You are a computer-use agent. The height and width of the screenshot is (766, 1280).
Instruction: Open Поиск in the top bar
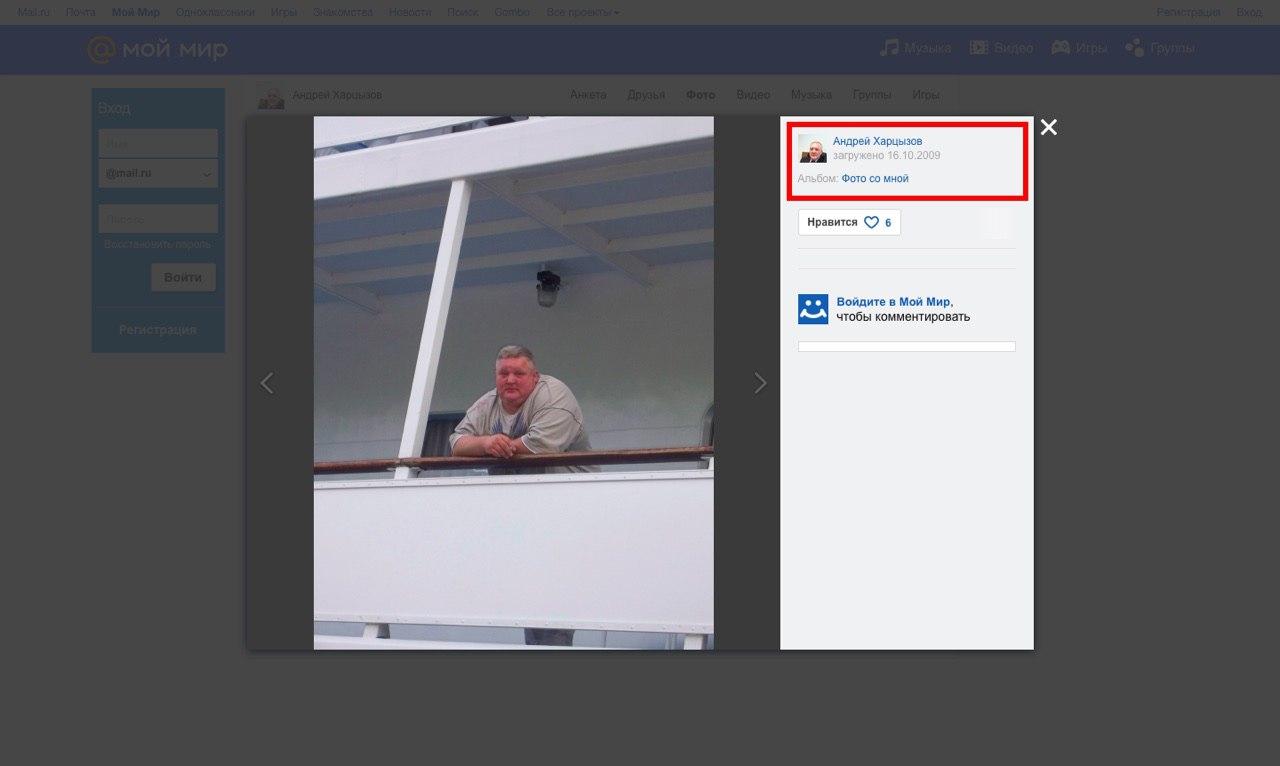(x=463, y=12)
